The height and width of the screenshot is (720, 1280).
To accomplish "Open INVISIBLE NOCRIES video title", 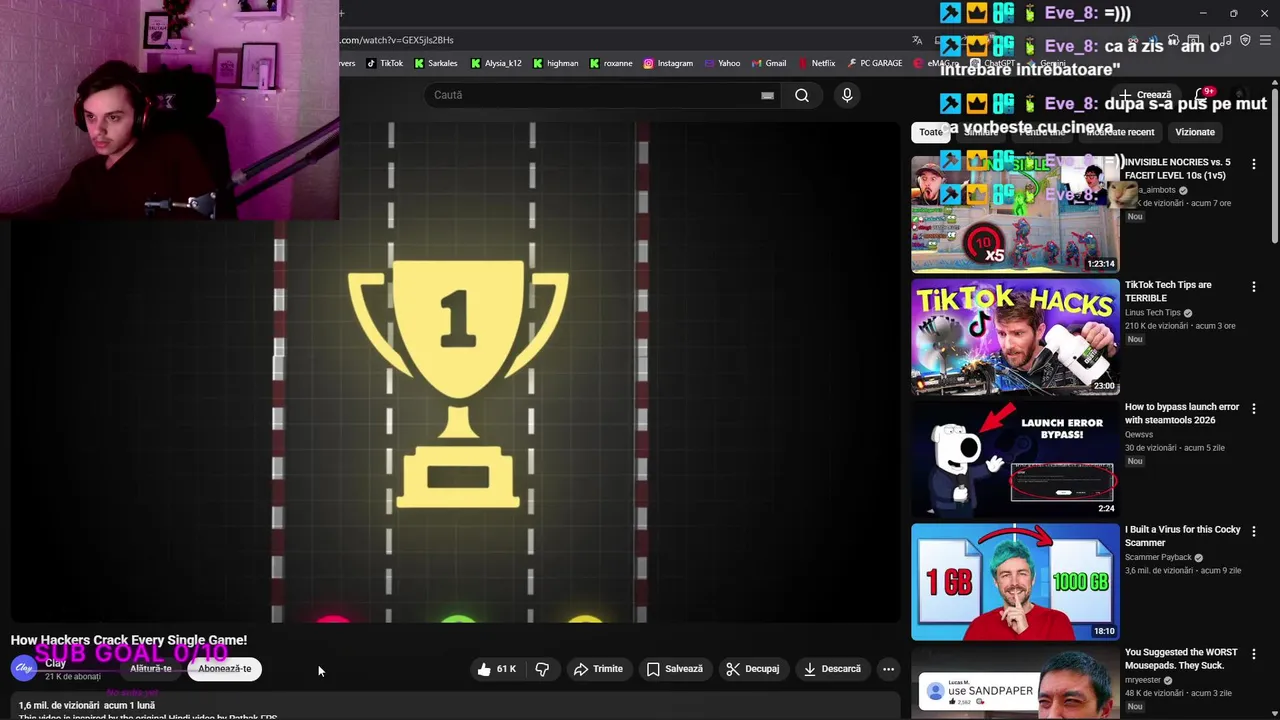I will tap(1178, 168).
